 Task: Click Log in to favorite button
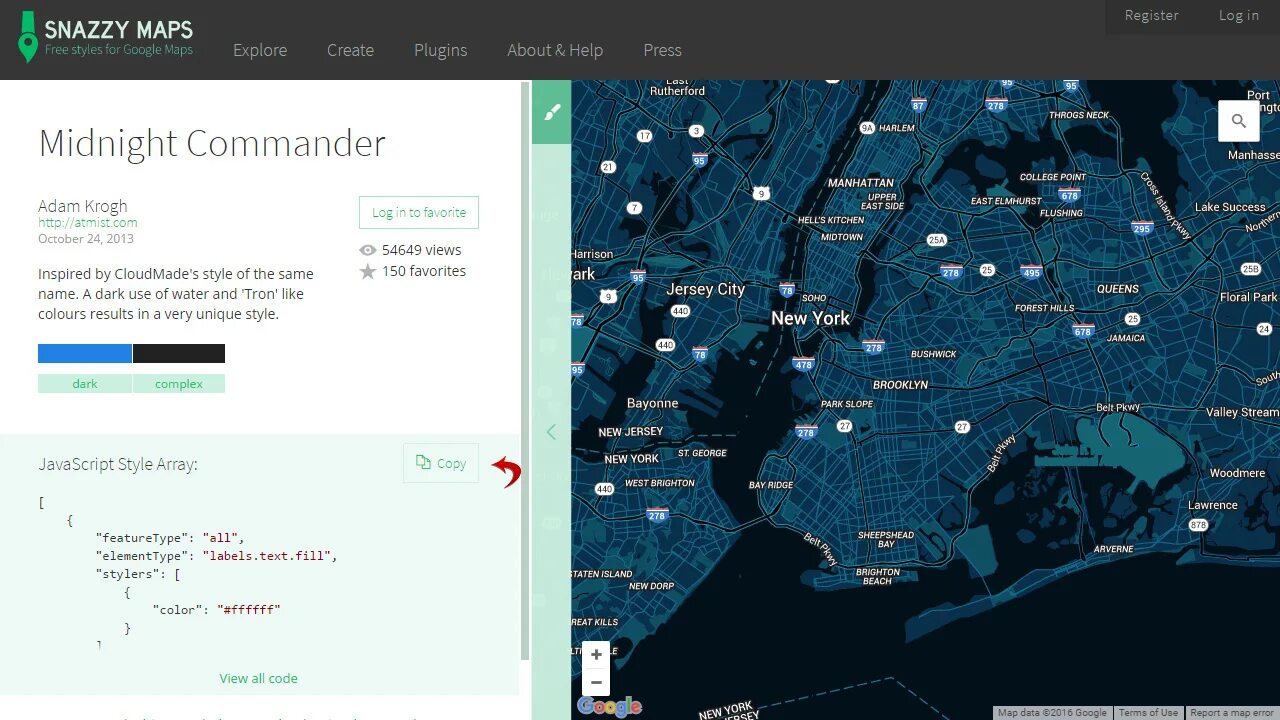[x=419, y=212]
